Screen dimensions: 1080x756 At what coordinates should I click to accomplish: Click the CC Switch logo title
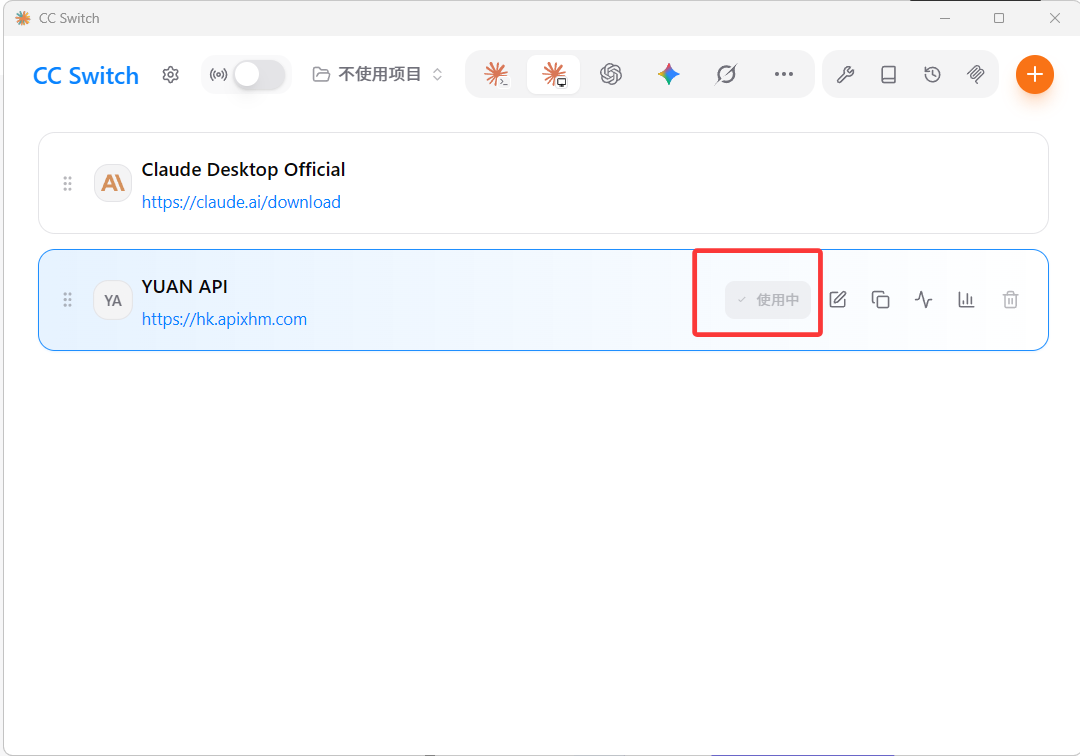86,75
